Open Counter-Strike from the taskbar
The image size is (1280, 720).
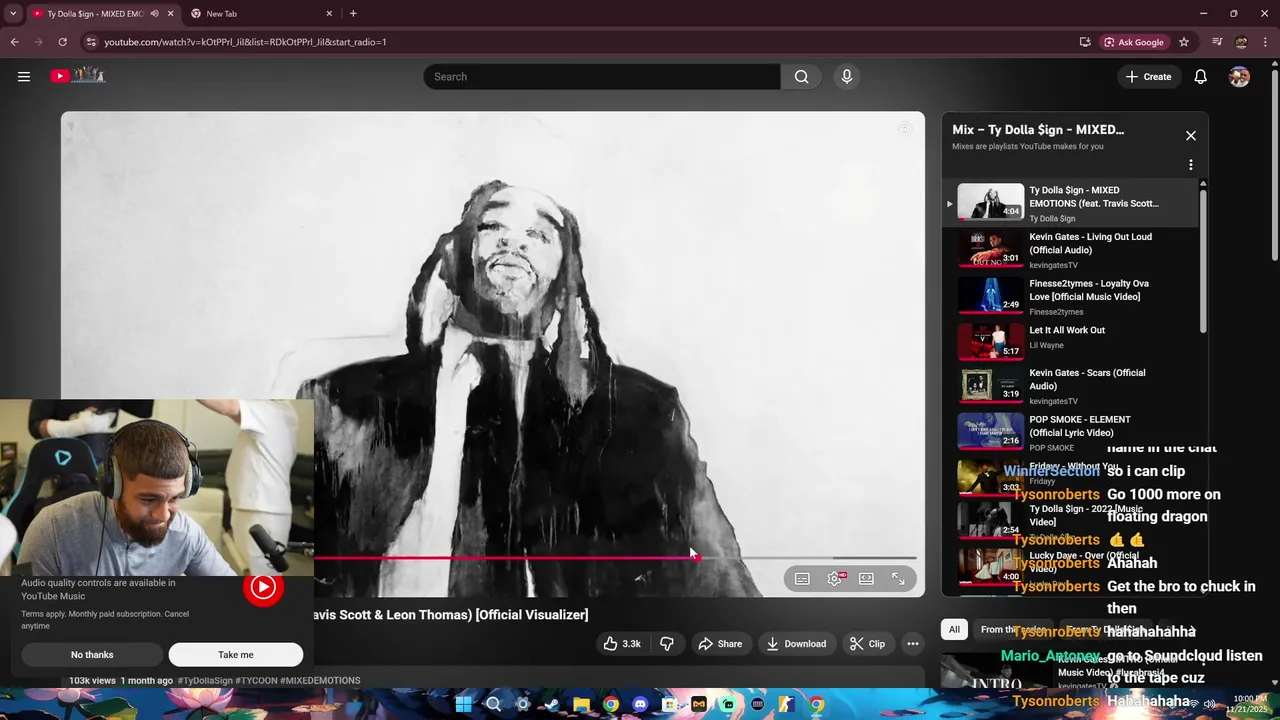tap(787, 704)
